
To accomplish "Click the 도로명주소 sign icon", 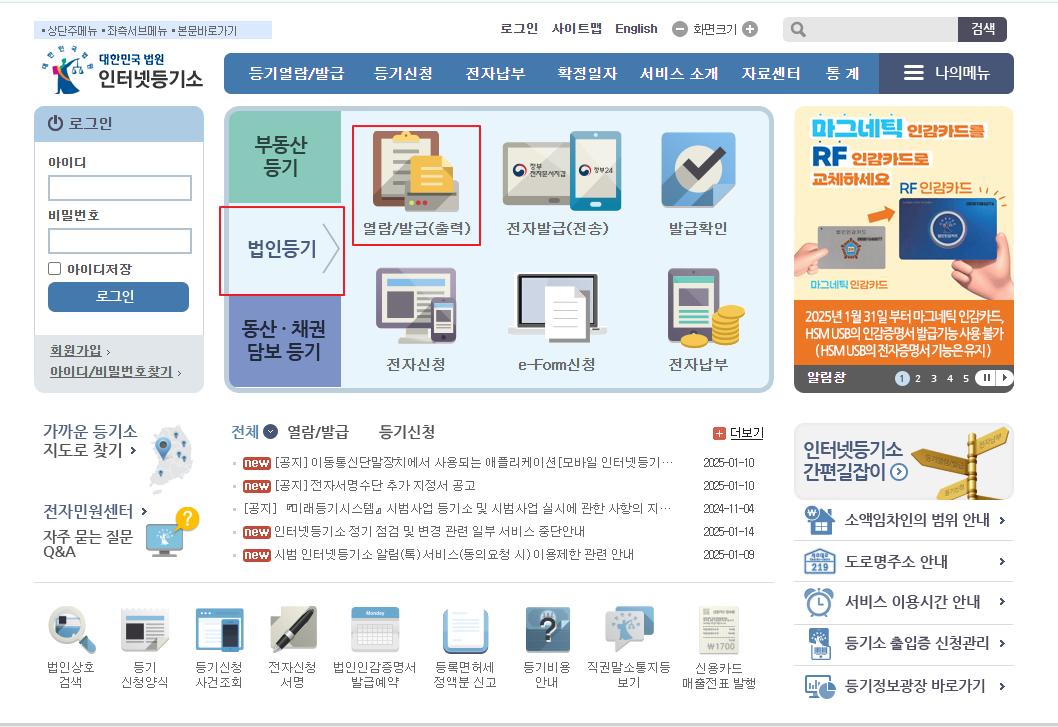I will tap(820, 561).
